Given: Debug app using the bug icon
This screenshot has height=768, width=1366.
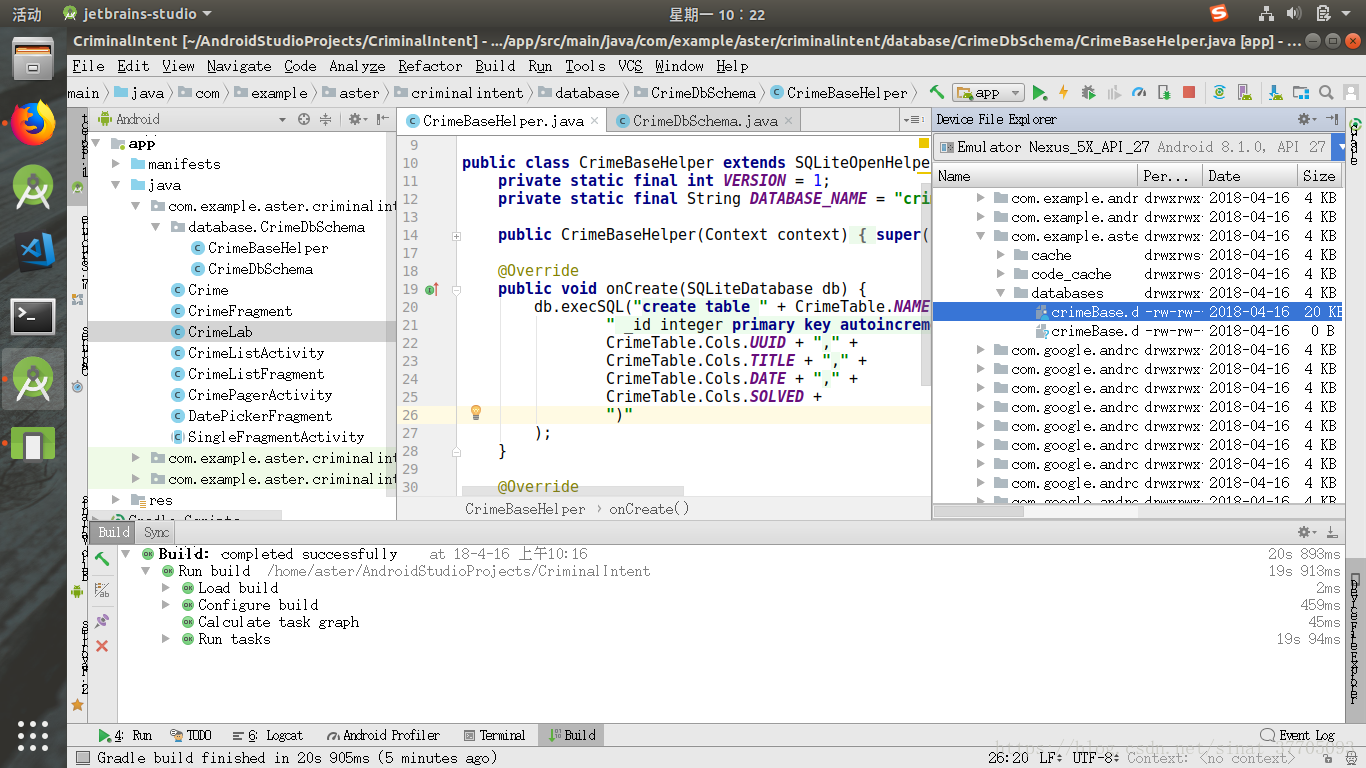Looking at the screenshot, I should (1088, 92).
